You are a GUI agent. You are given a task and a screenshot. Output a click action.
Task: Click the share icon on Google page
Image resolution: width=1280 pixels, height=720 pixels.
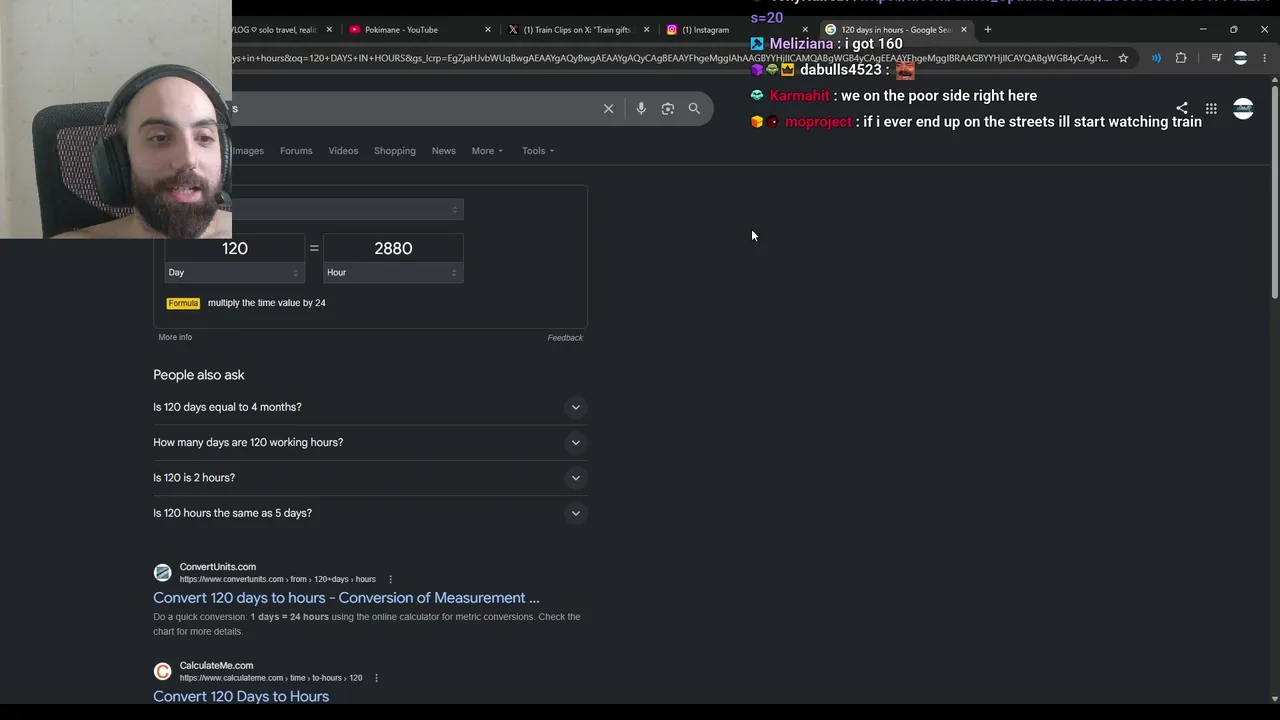pyautogui.click(x=1182, y=108)
